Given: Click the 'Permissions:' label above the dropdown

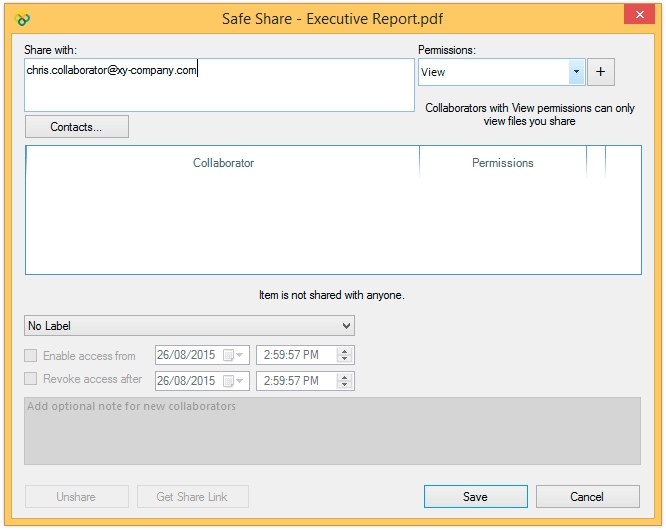Looking at the screenshot, I should [447, 50].
